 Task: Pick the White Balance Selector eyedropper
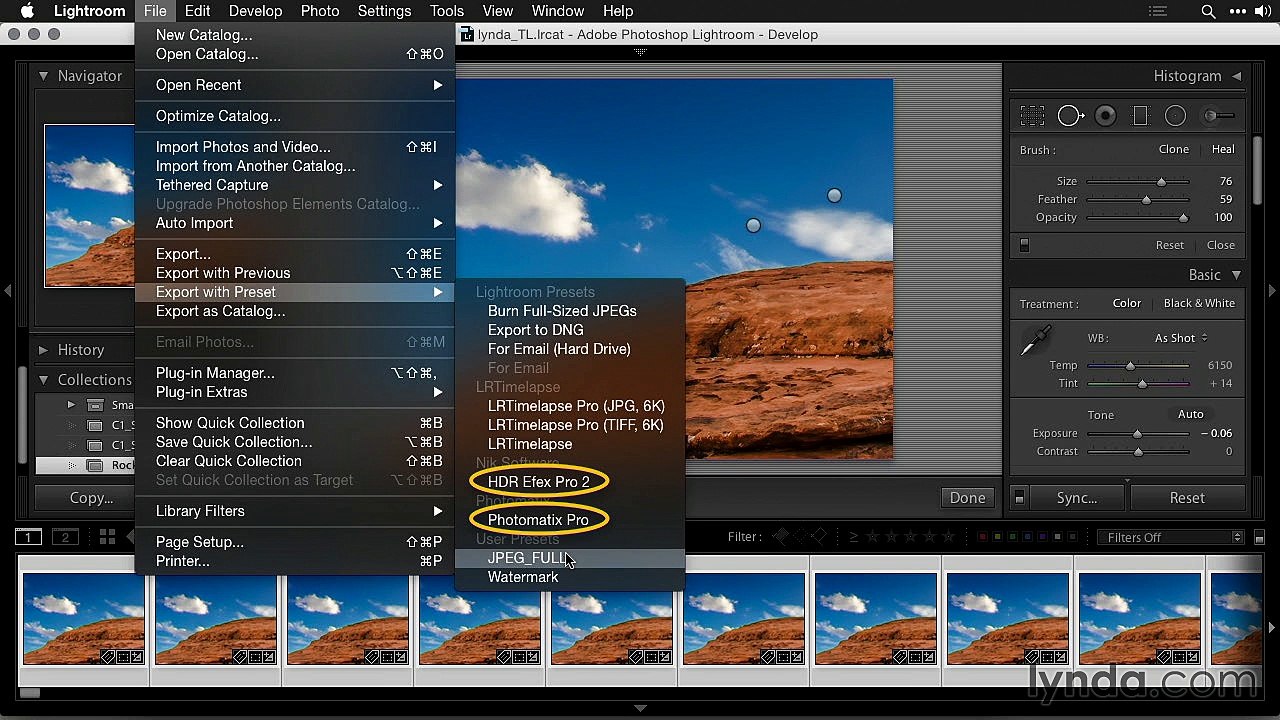(1035, 341)
